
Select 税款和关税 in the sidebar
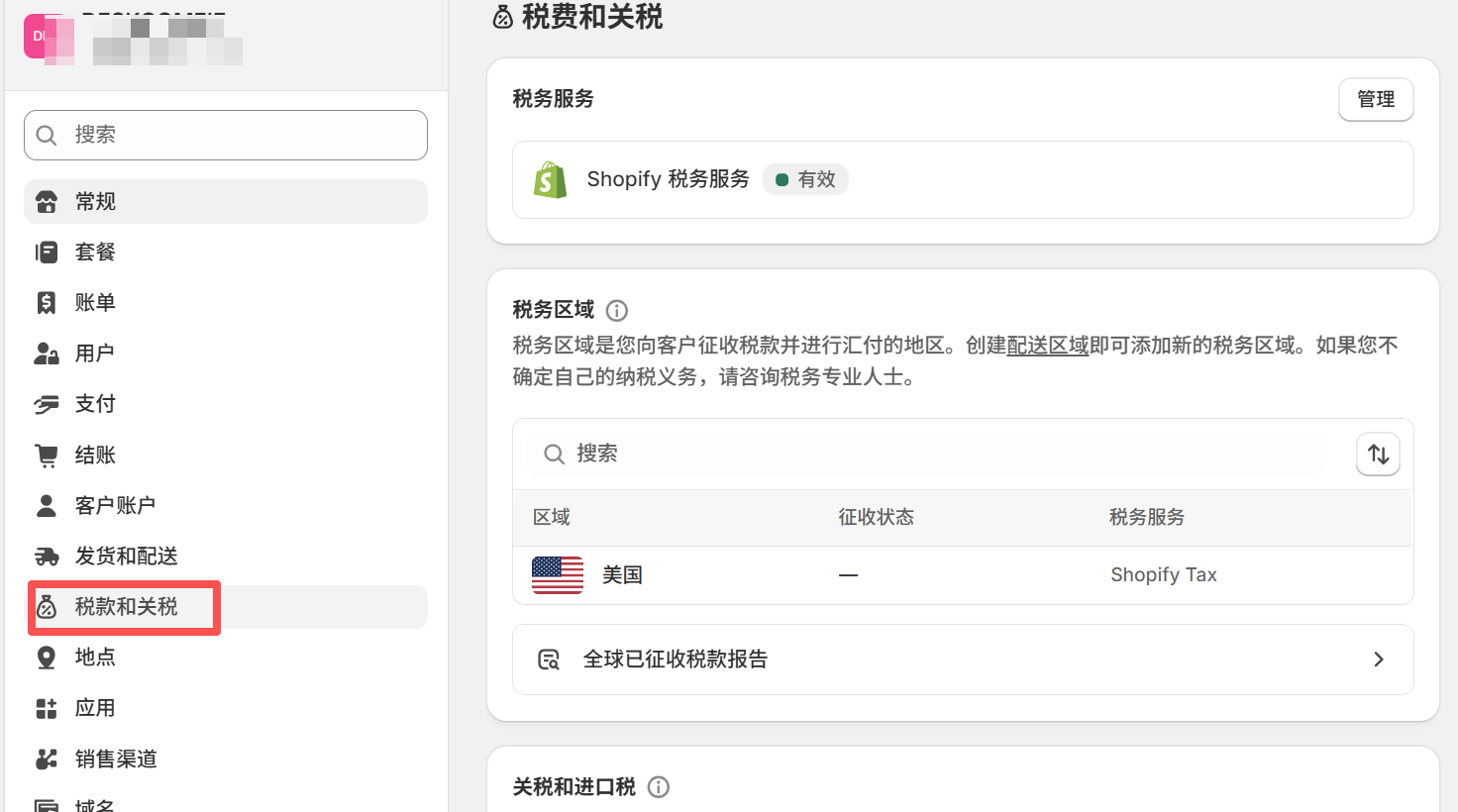tap(226, 607)
